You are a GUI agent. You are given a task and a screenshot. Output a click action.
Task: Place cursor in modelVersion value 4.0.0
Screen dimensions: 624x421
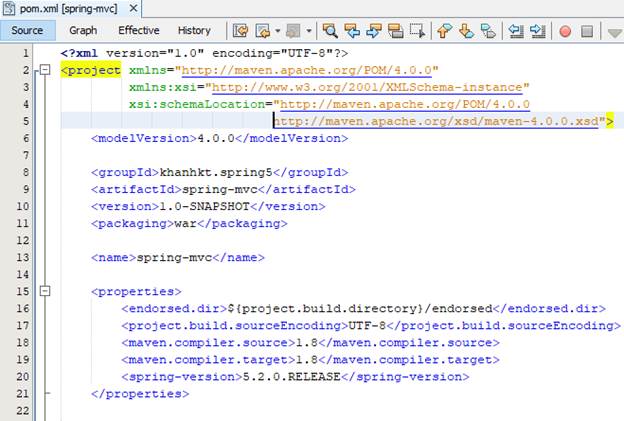point(216,138)
